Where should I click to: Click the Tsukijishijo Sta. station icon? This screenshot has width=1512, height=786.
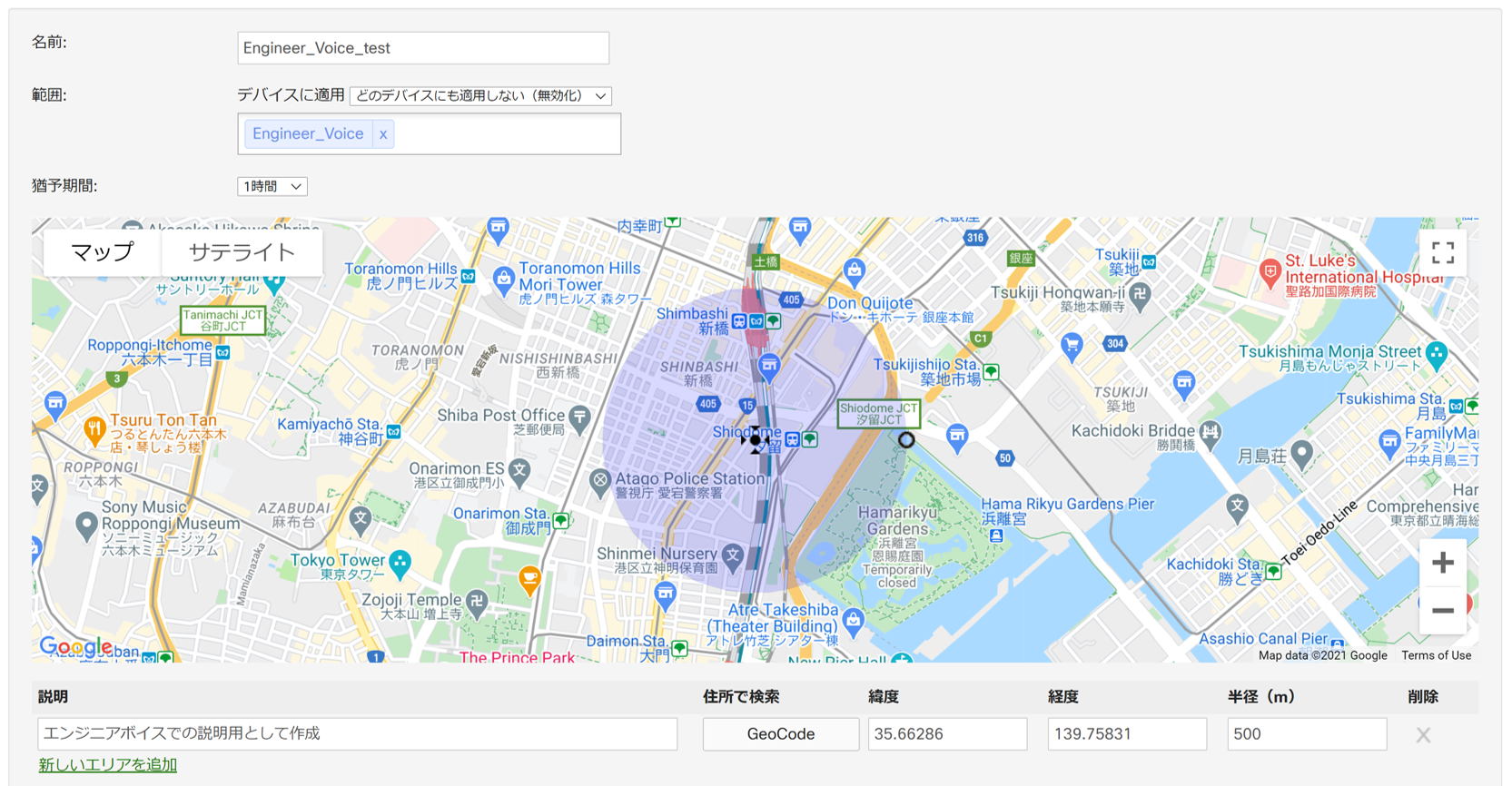point(992,371)
